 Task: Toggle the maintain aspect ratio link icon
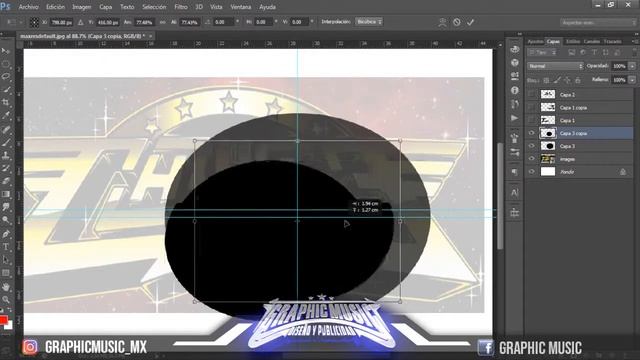tap(163, 22)
